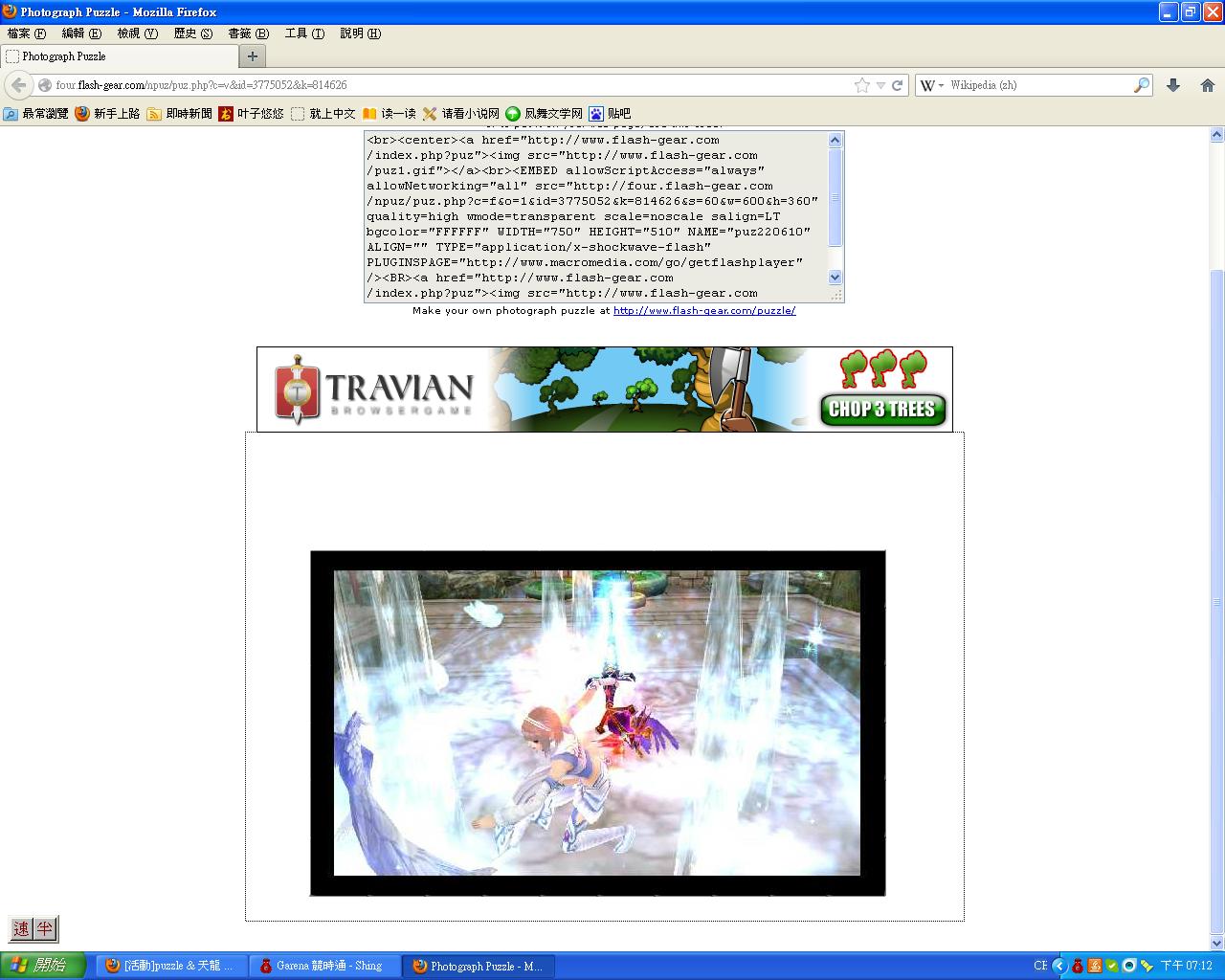
Task: Open the 新手上路 Firefox bookmark
Action: point(107,114)
